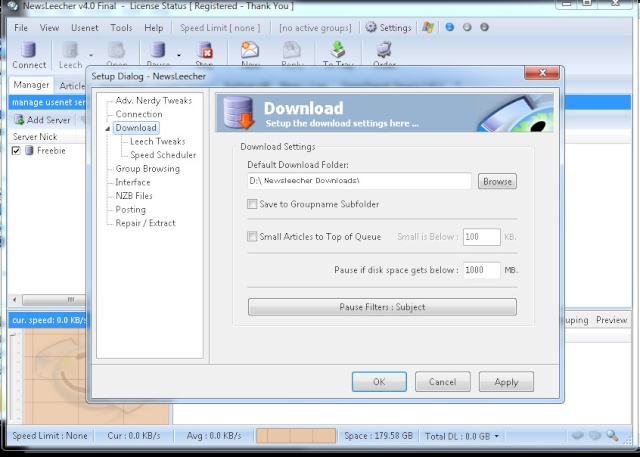Click the Browse button

[x=497, y=182]
